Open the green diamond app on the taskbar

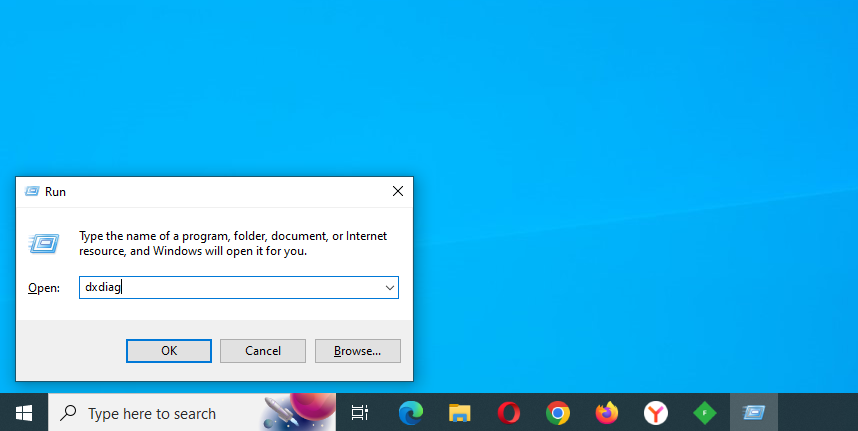pos(705,412)
